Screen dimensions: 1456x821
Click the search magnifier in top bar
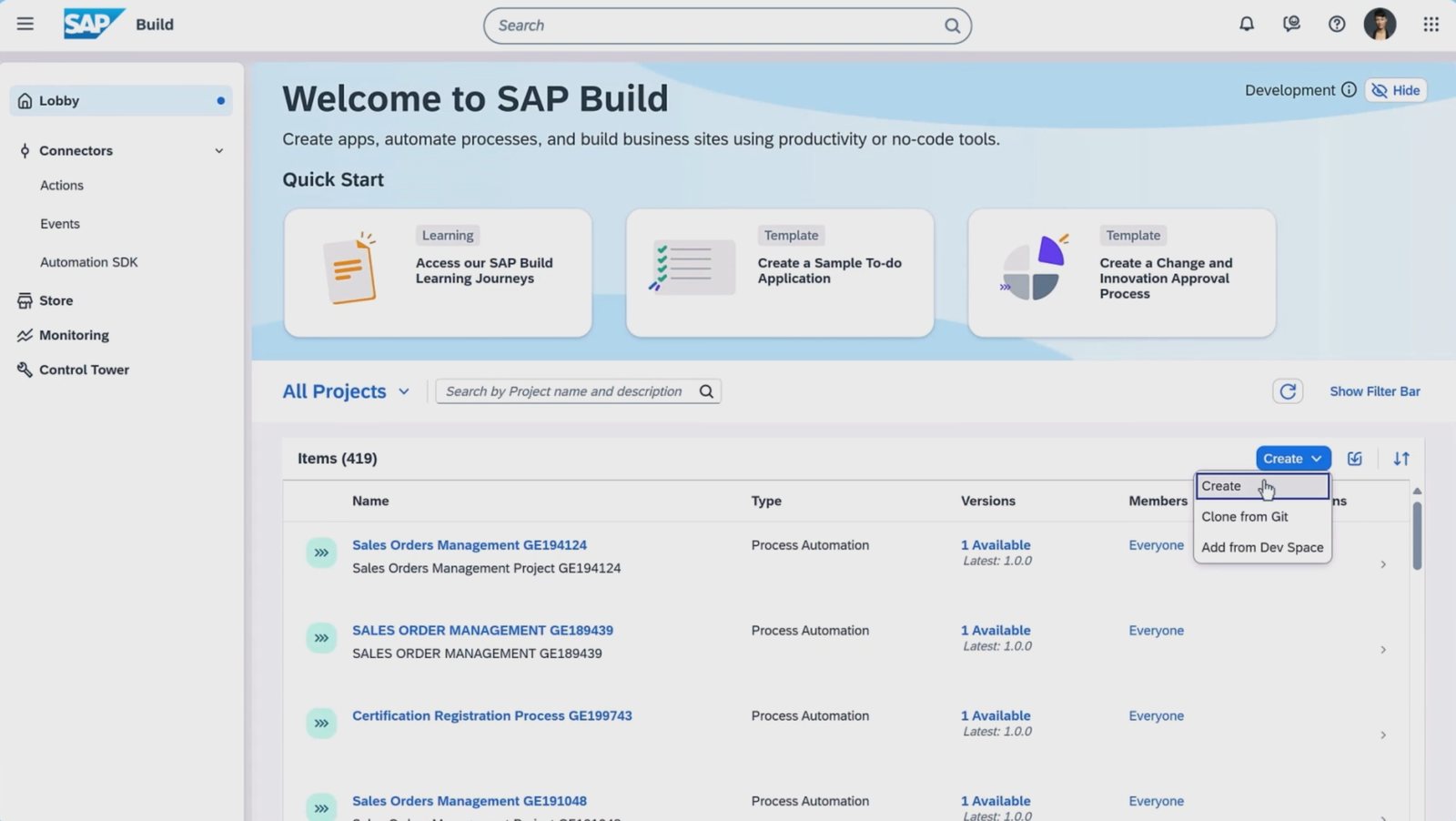pyautogui.click(x=952, y=25)
